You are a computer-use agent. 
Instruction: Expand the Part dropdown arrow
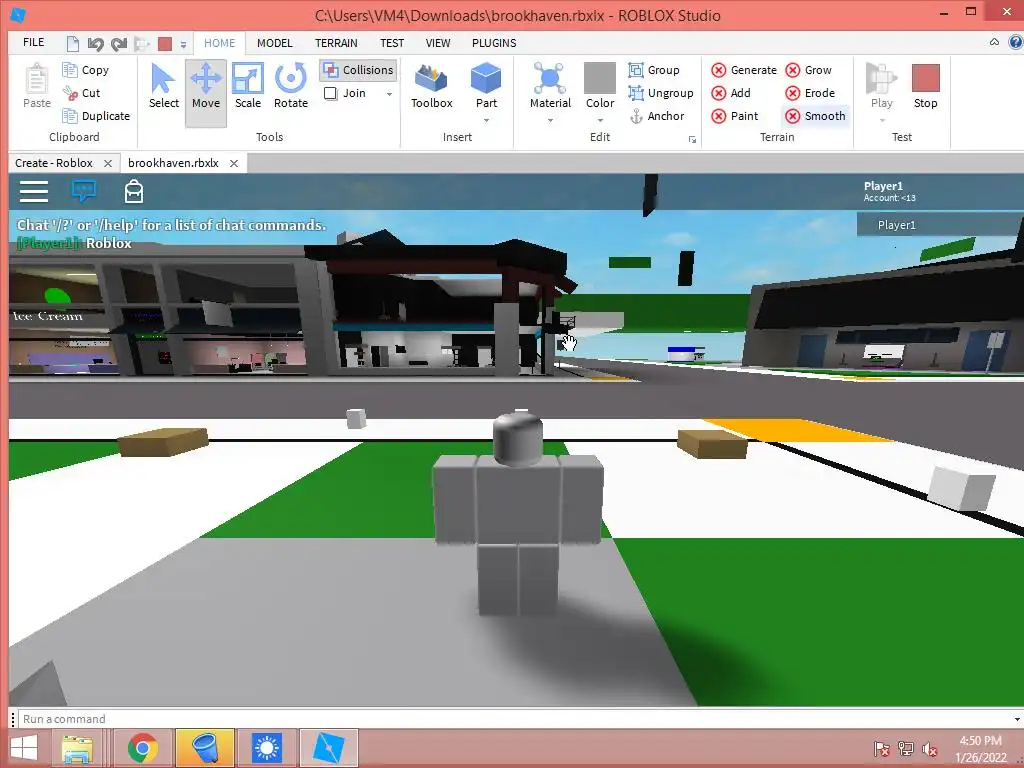tap(487, 120)
